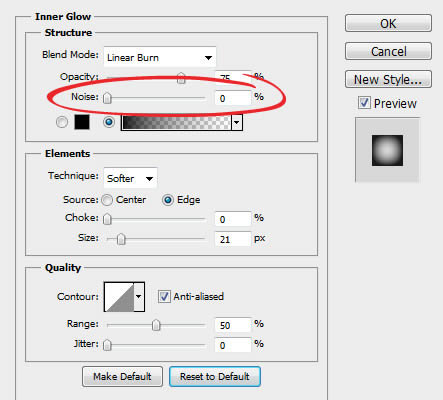Select the gradient radio button
Screen dimensions: 443x400
pyautogui.click(x=109, y=122)
